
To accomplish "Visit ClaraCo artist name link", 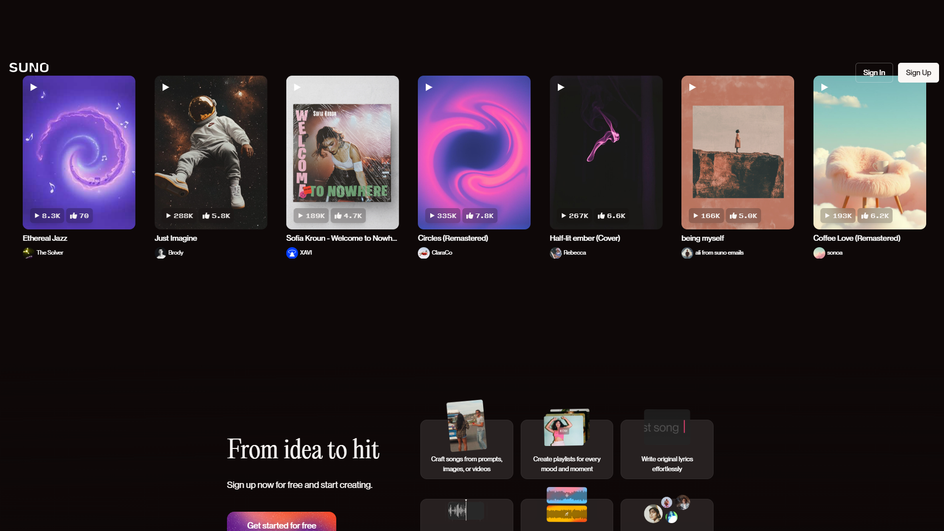I will 442,253.
